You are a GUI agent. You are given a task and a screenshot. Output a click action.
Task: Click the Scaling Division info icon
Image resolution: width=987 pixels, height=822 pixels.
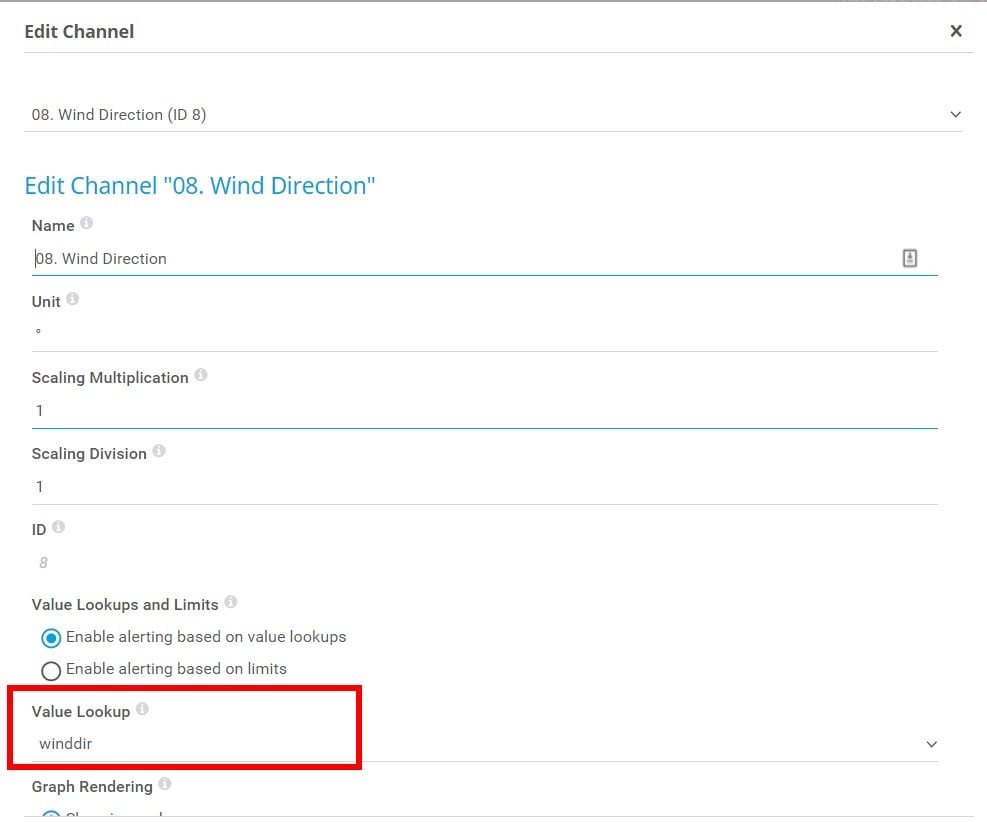coord(159,451)
